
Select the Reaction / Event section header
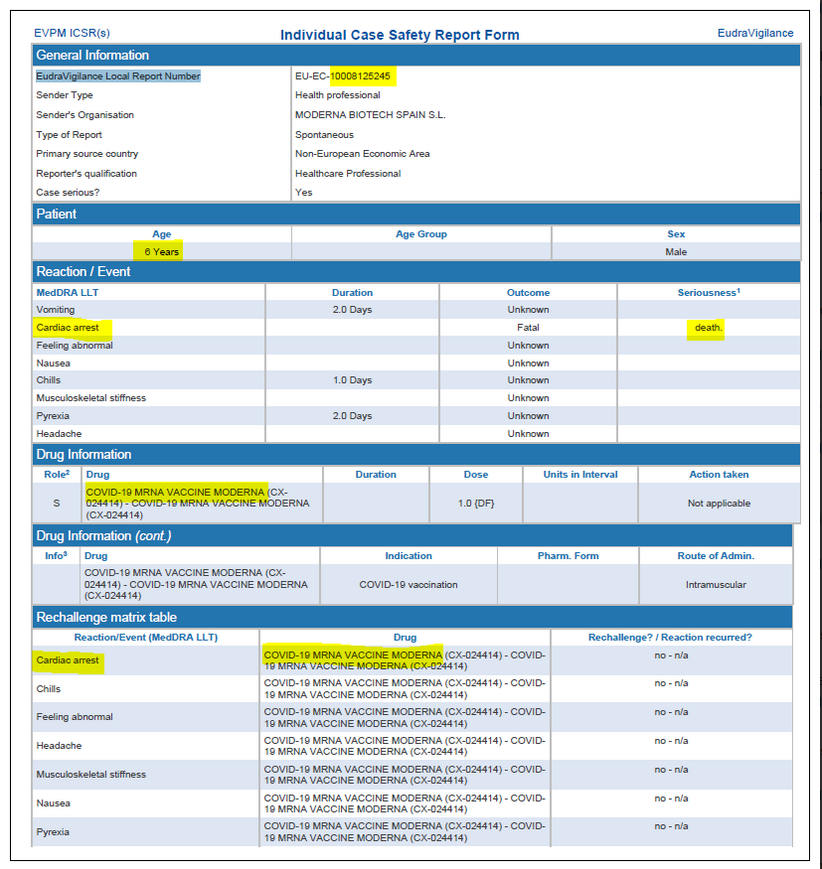(84, 272)
